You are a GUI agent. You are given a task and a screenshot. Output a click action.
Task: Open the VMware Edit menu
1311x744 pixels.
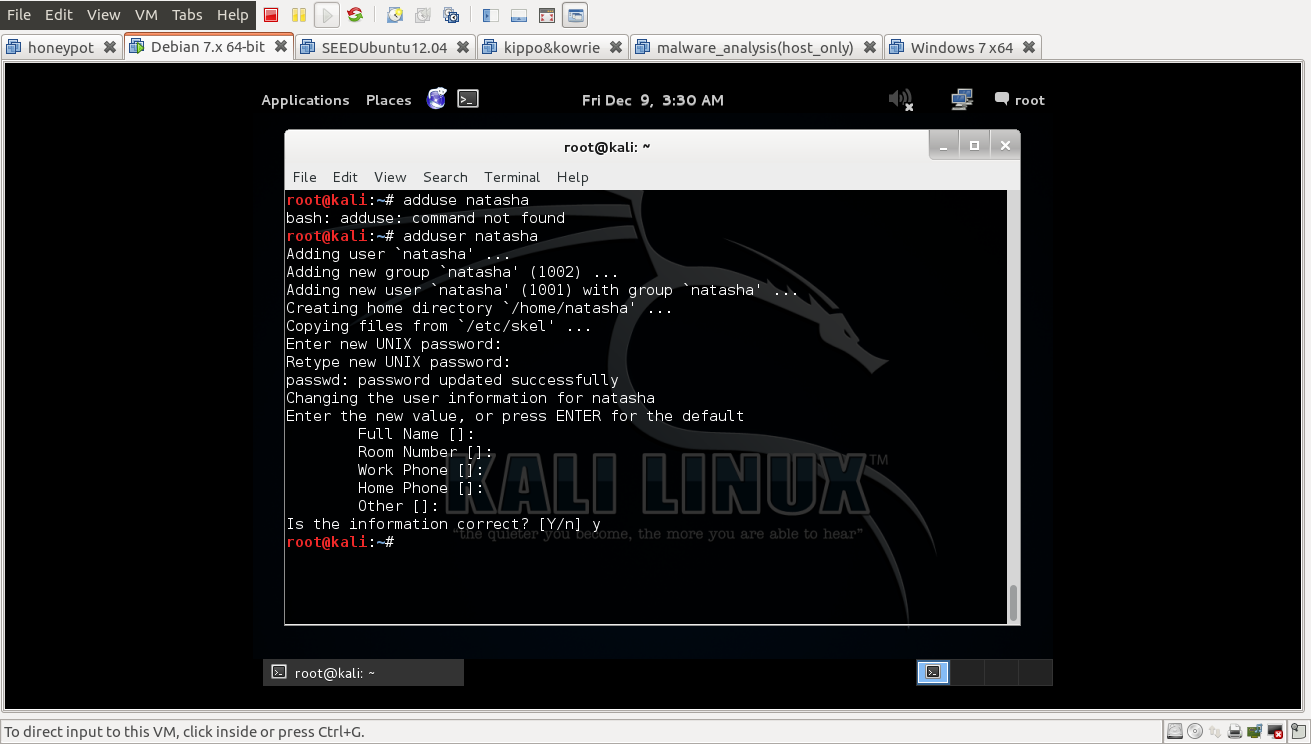pyautogui.click(x=59, y=15)
